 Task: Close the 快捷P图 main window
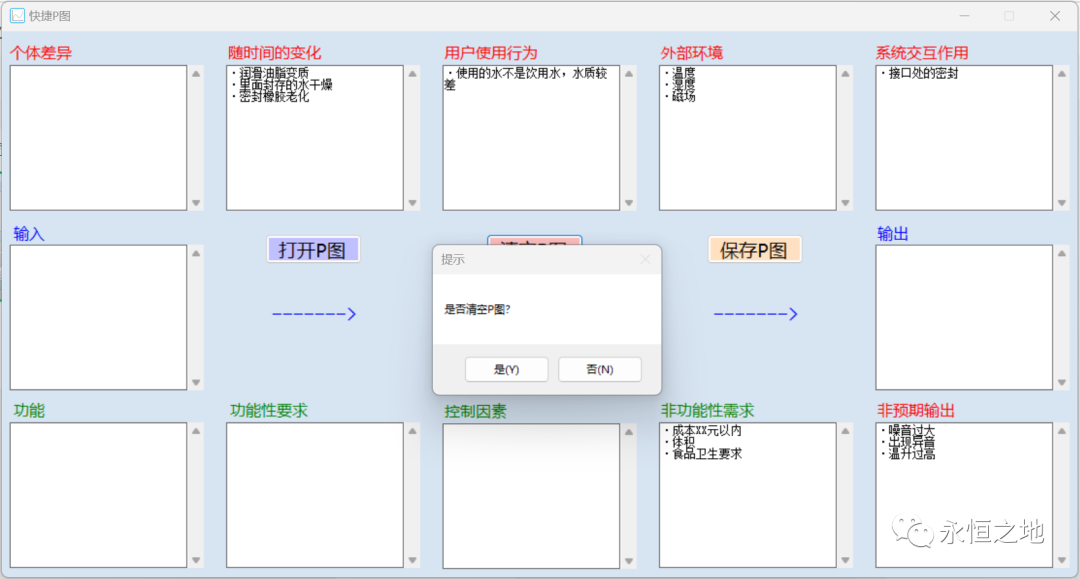[x=1055, y=16]
